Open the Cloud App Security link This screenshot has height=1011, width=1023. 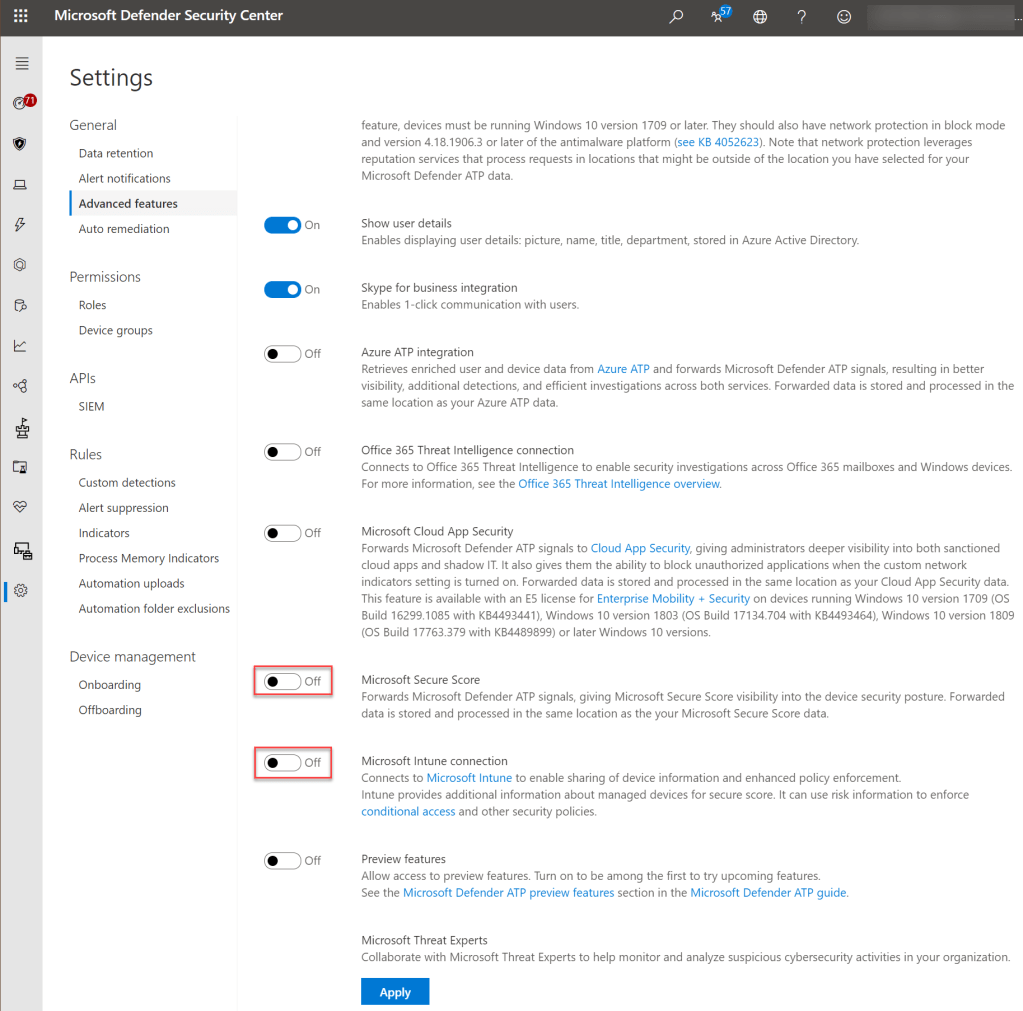pyautogui.click(x=640, y=548)
